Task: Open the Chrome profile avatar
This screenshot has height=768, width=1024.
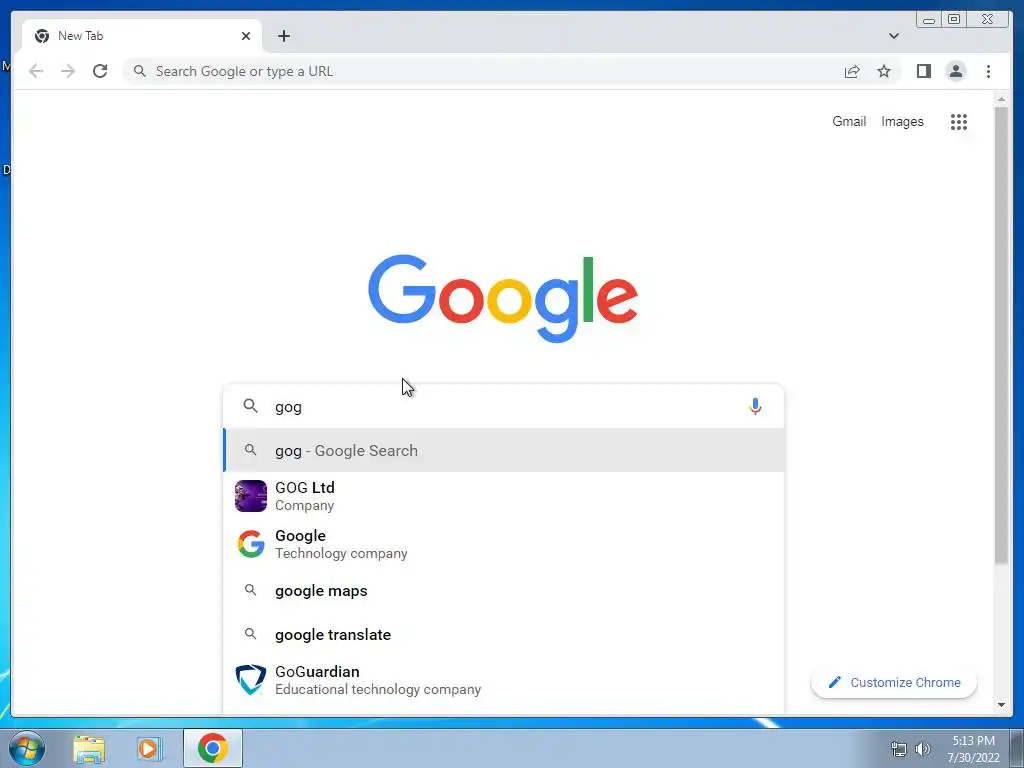Action: (955, 71)
